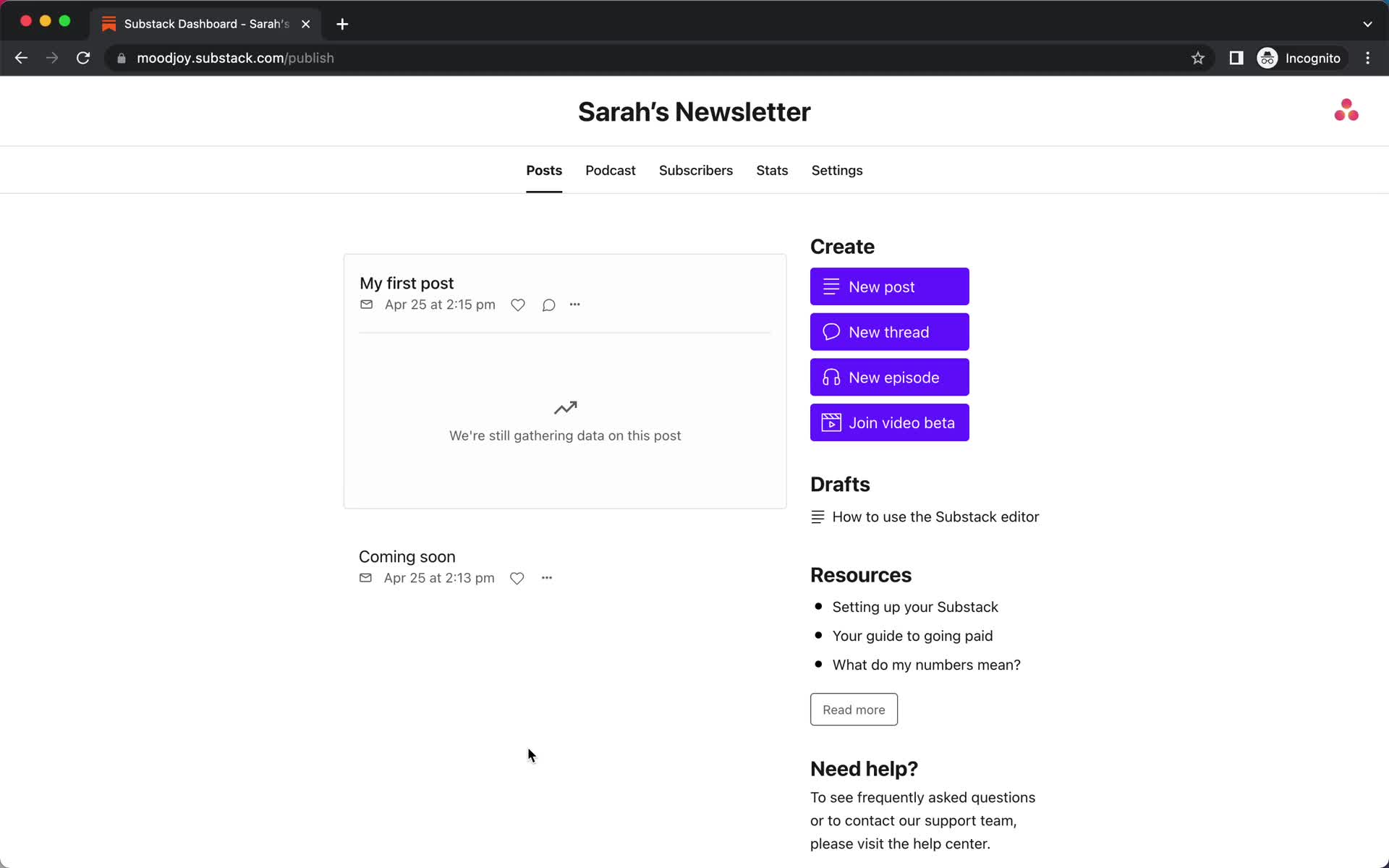This screenshot has height=868, width=1389.
Task: Create a New episode
Action: click(889, 377)
